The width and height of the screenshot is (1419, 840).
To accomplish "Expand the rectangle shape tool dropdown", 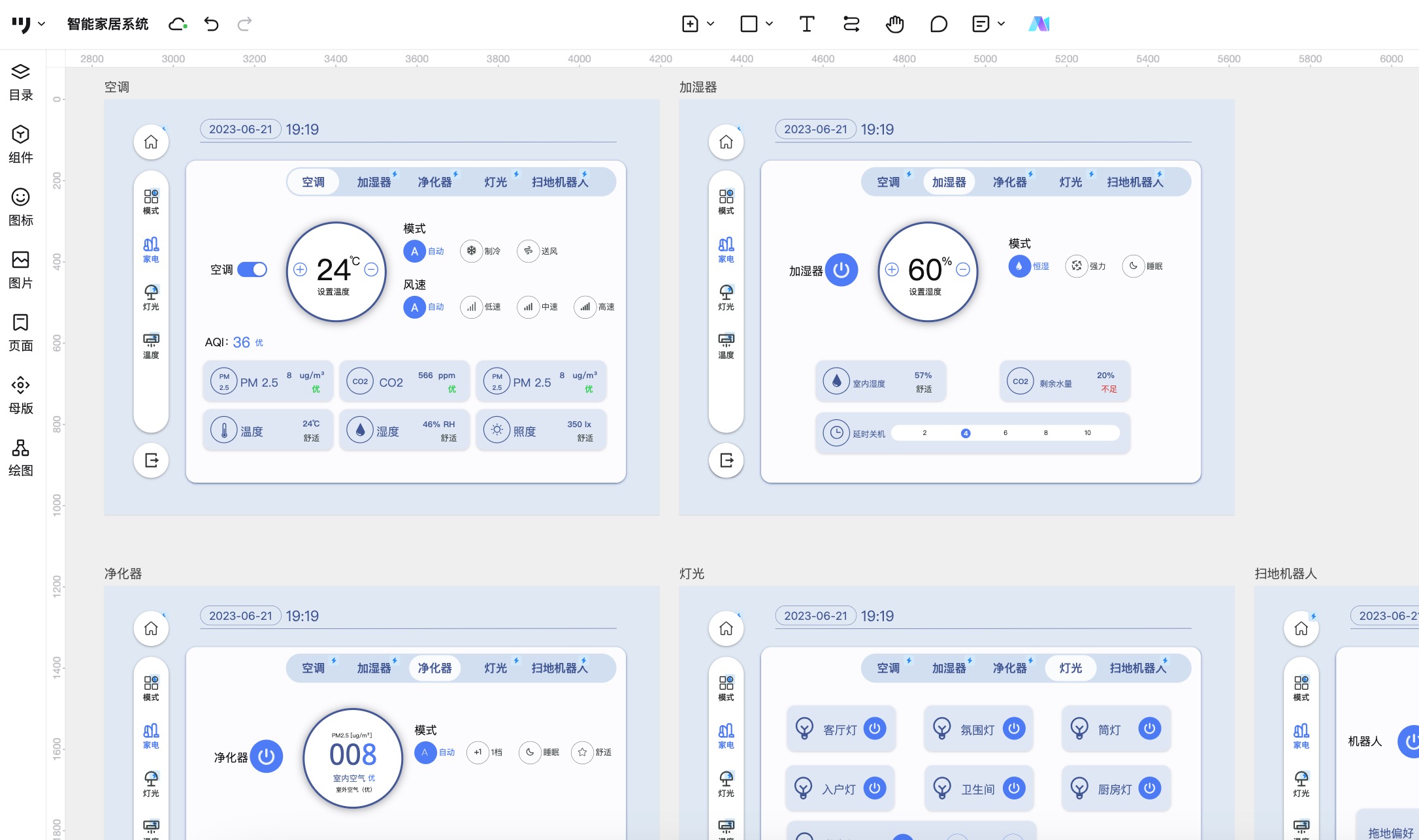I will point(769,24).
